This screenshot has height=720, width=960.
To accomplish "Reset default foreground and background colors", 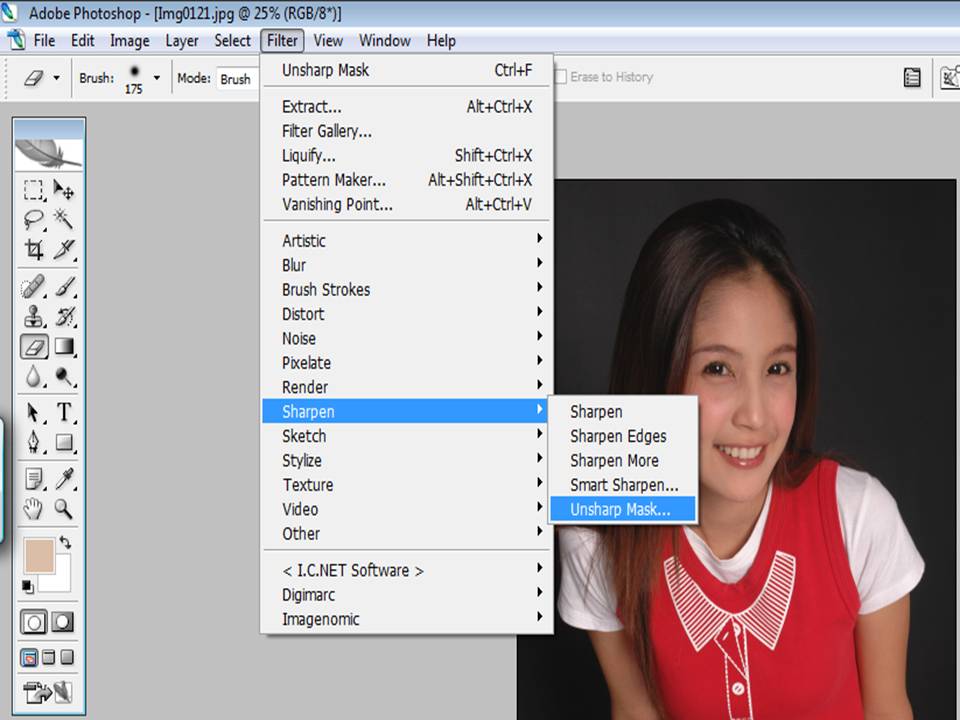I will point(28,587).
